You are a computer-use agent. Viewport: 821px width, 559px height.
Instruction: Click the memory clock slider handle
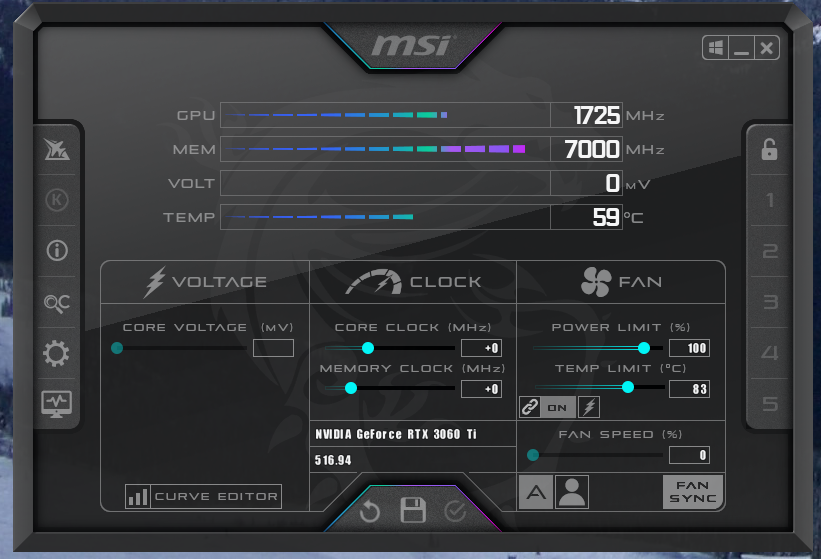(x=351, y=388)
